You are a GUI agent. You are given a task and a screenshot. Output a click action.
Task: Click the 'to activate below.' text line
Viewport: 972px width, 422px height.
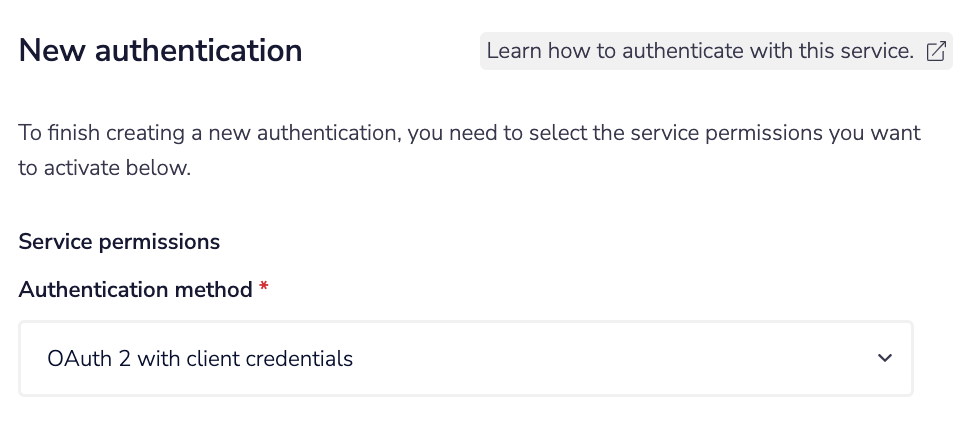pos(104,168)
